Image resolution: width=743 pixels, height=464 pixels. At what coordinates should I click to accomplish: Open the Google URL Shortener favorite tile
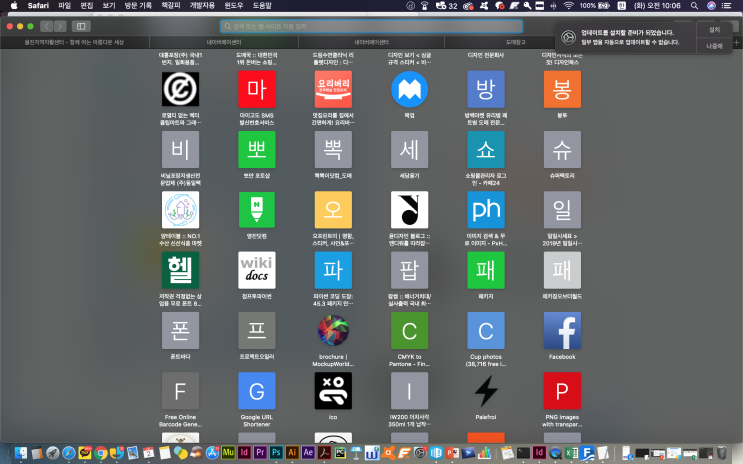(x=256, y=391)
